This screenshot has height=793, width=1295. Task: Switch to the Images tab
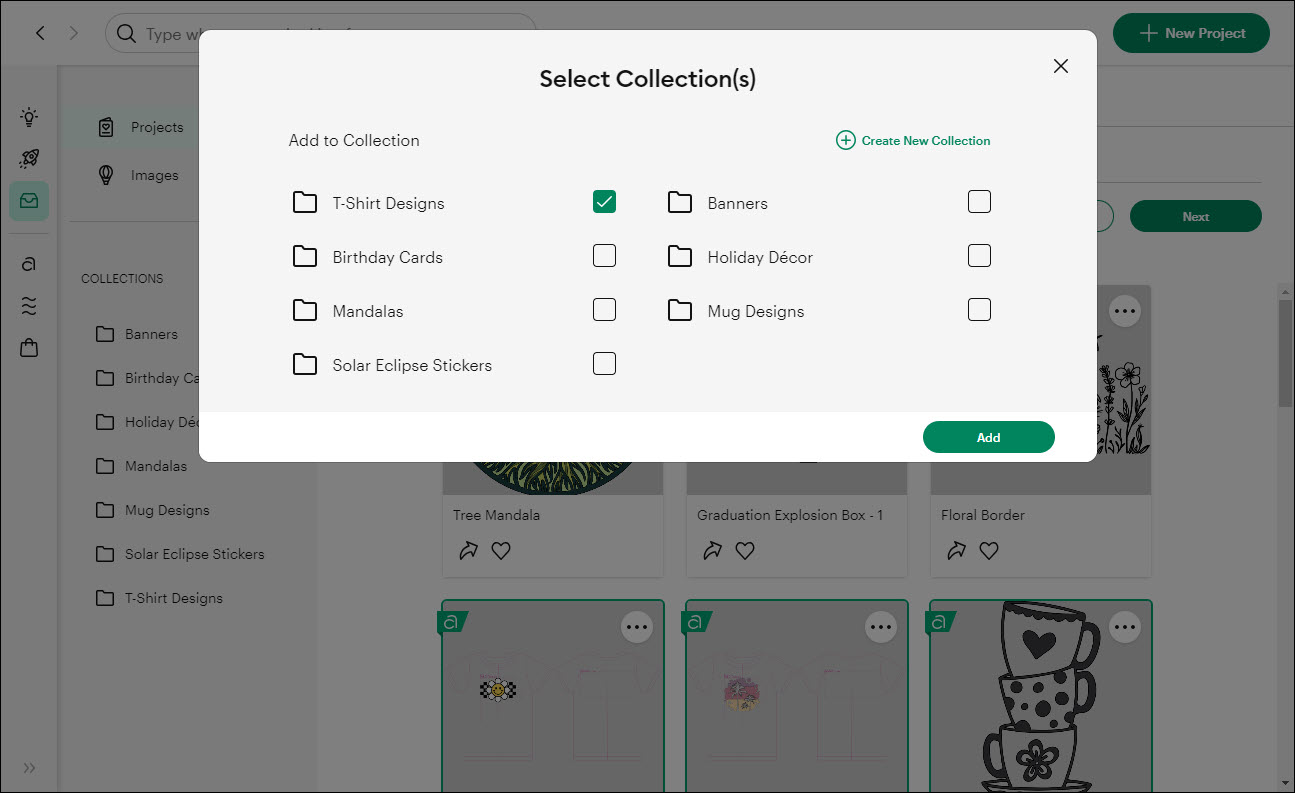coord(154,175)
